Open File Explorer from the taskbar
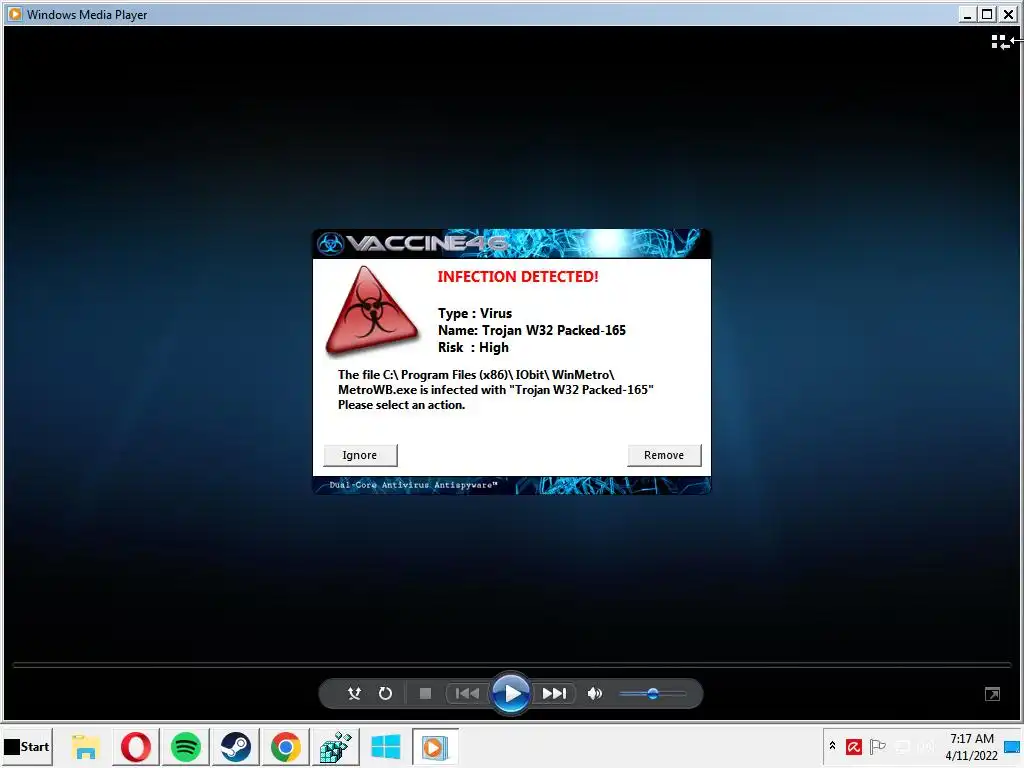 click(85, 746)
